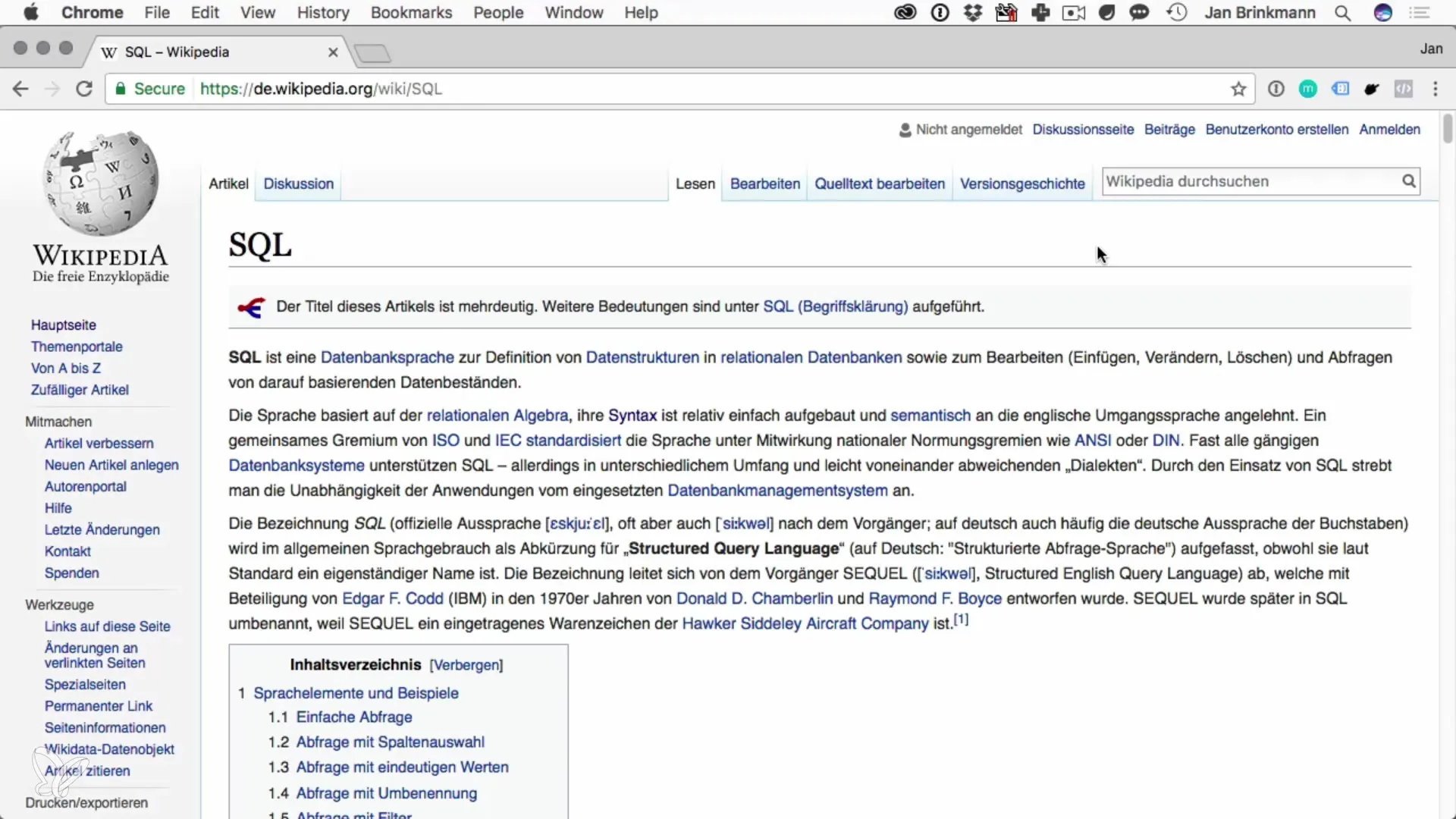Click Letzte Änderungen in the sidebar
1456x819 pixels.
pos(102,529)
